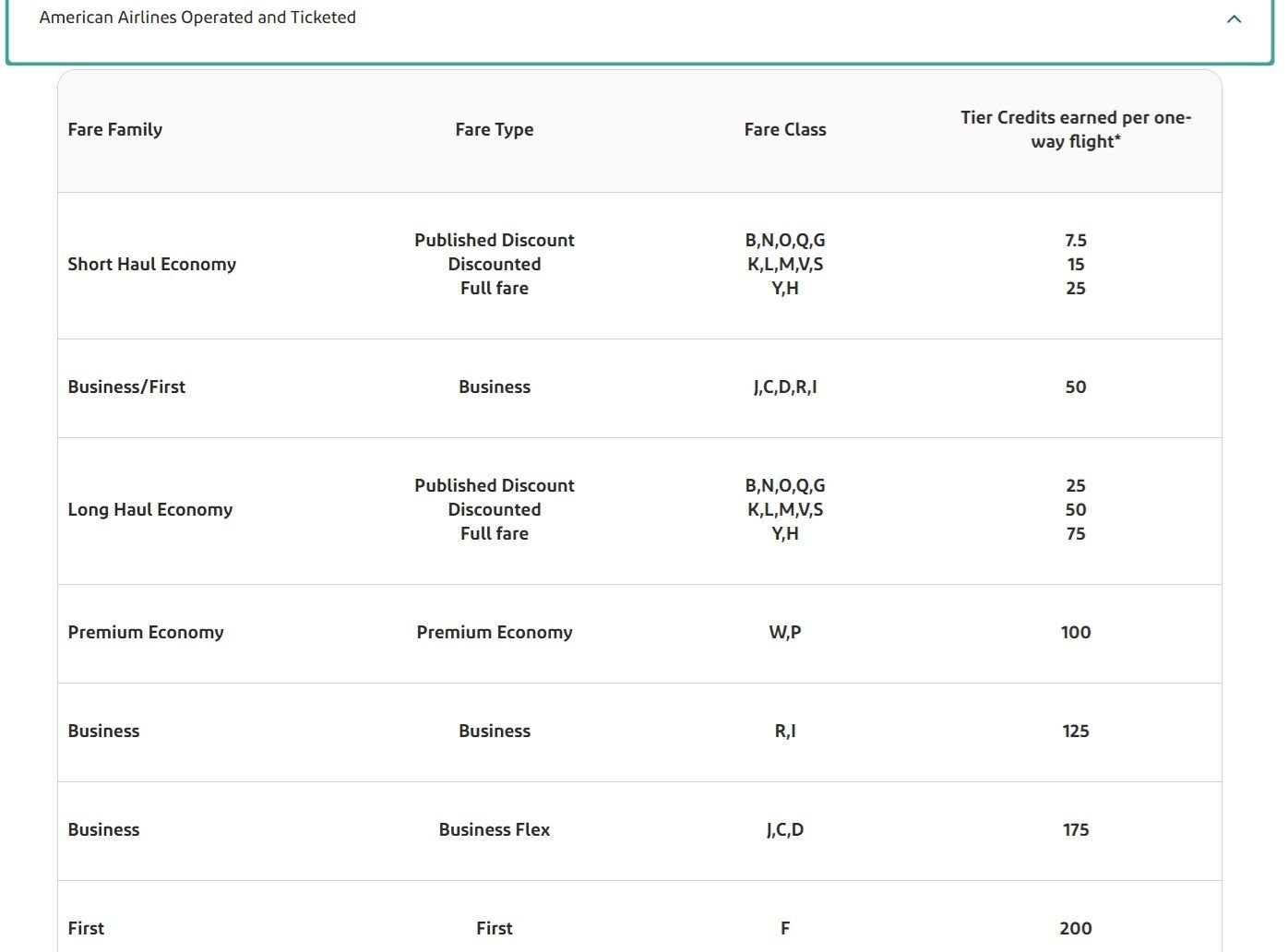Click the 7.5 tier credits value

tap(1075, 241)
